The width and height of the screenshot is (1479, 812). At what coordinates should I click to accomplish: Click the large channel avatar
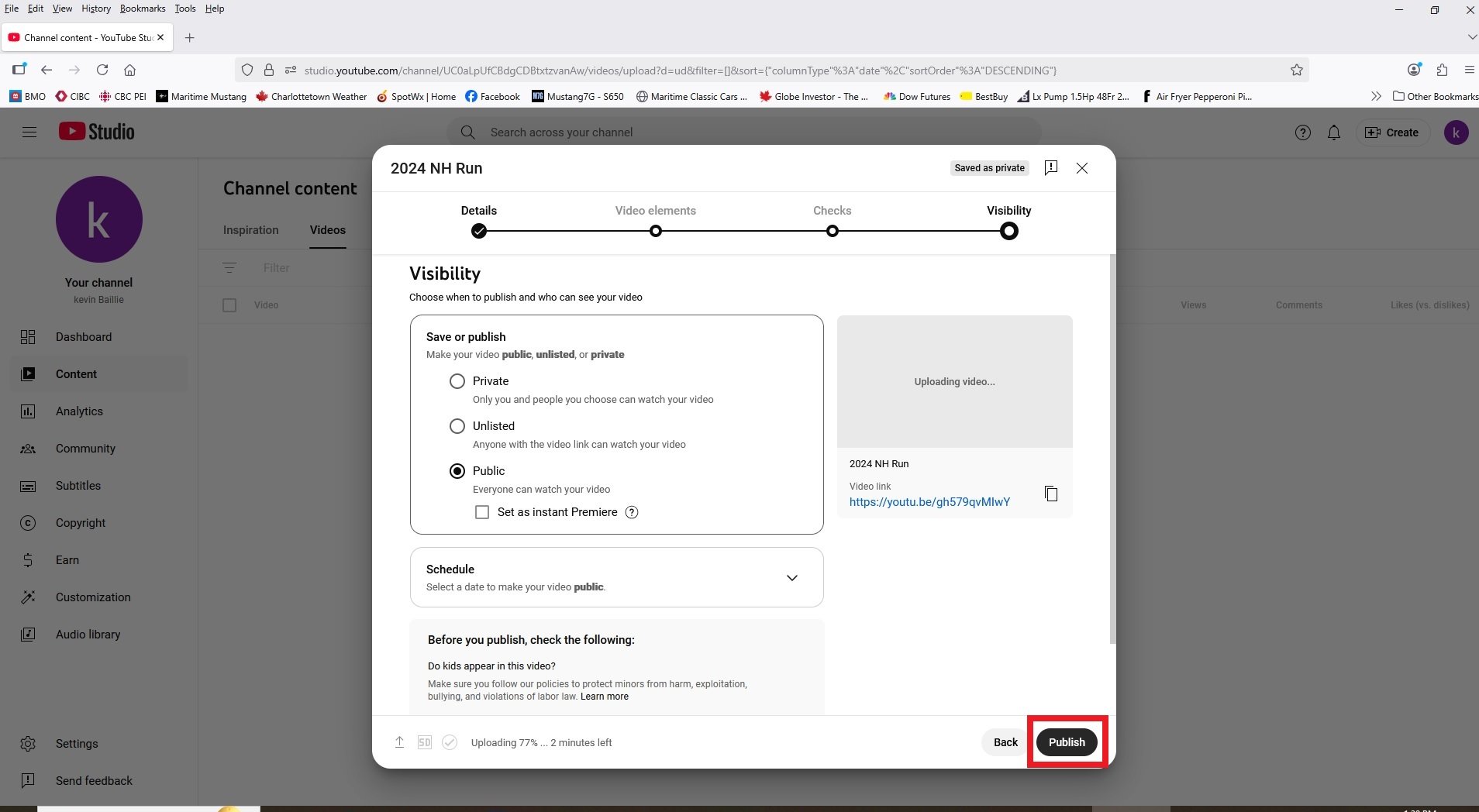coord(99,219)
